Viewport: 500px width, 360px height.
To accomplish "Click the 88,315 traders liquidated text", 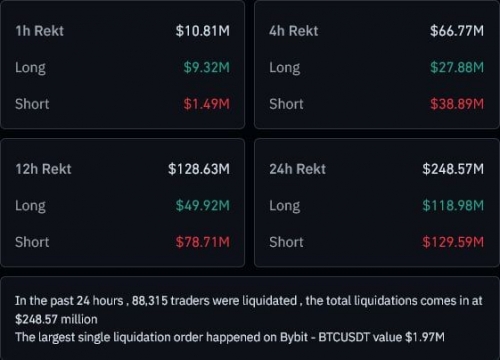I will [214, 301].
